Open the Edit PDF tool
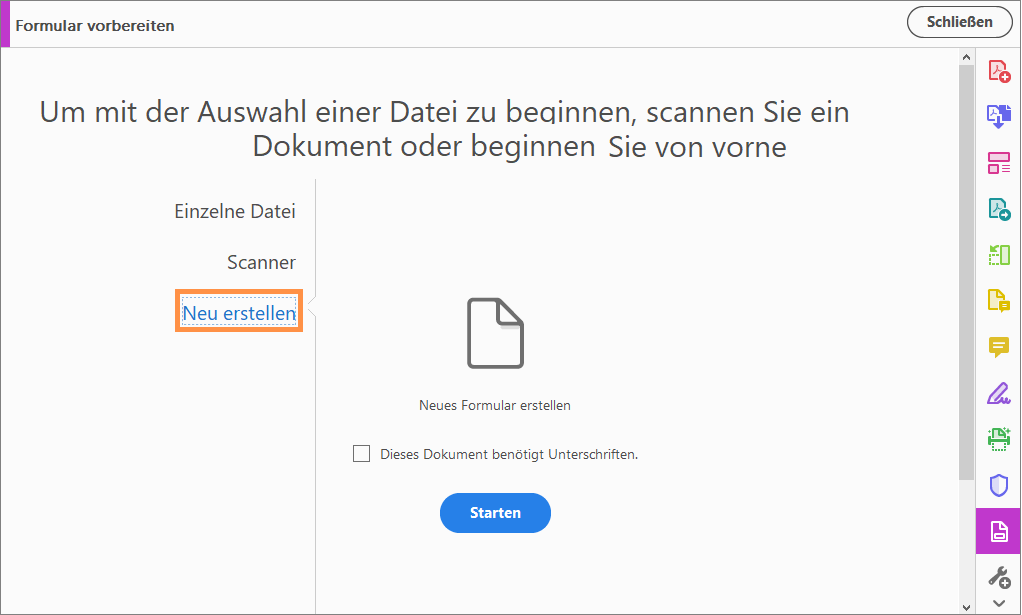The image size is (1022, 615). (x=998, y=162)
